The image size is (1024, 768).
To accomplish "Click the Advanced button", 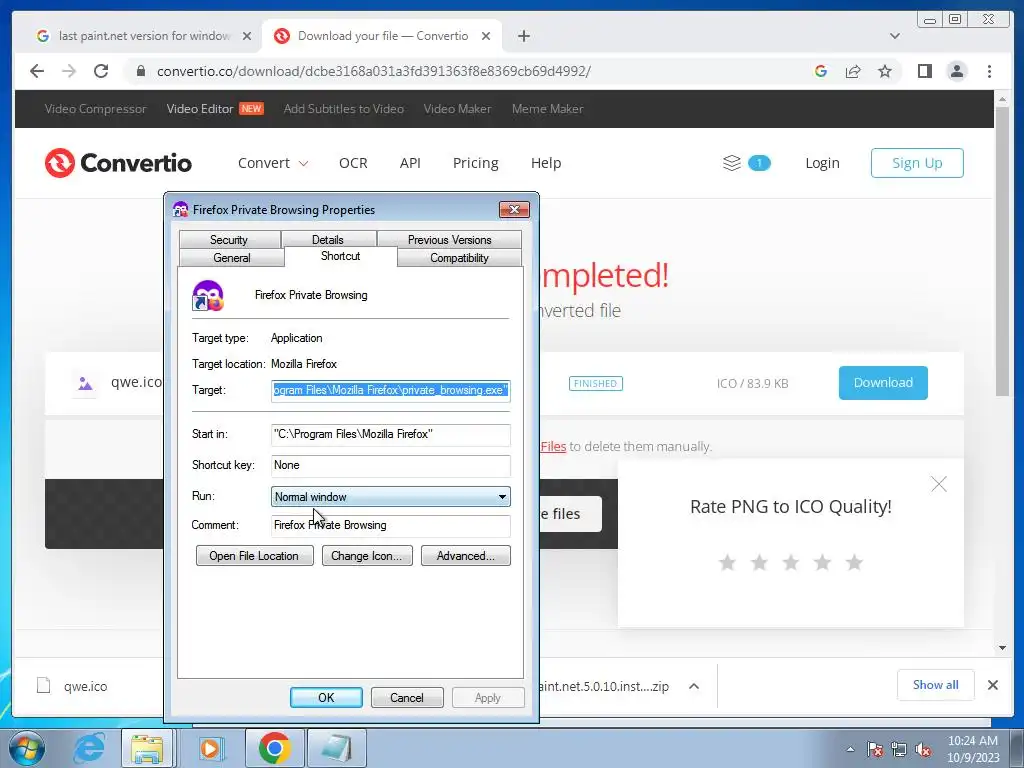I will pyautogui.click(x=466, y=556).
